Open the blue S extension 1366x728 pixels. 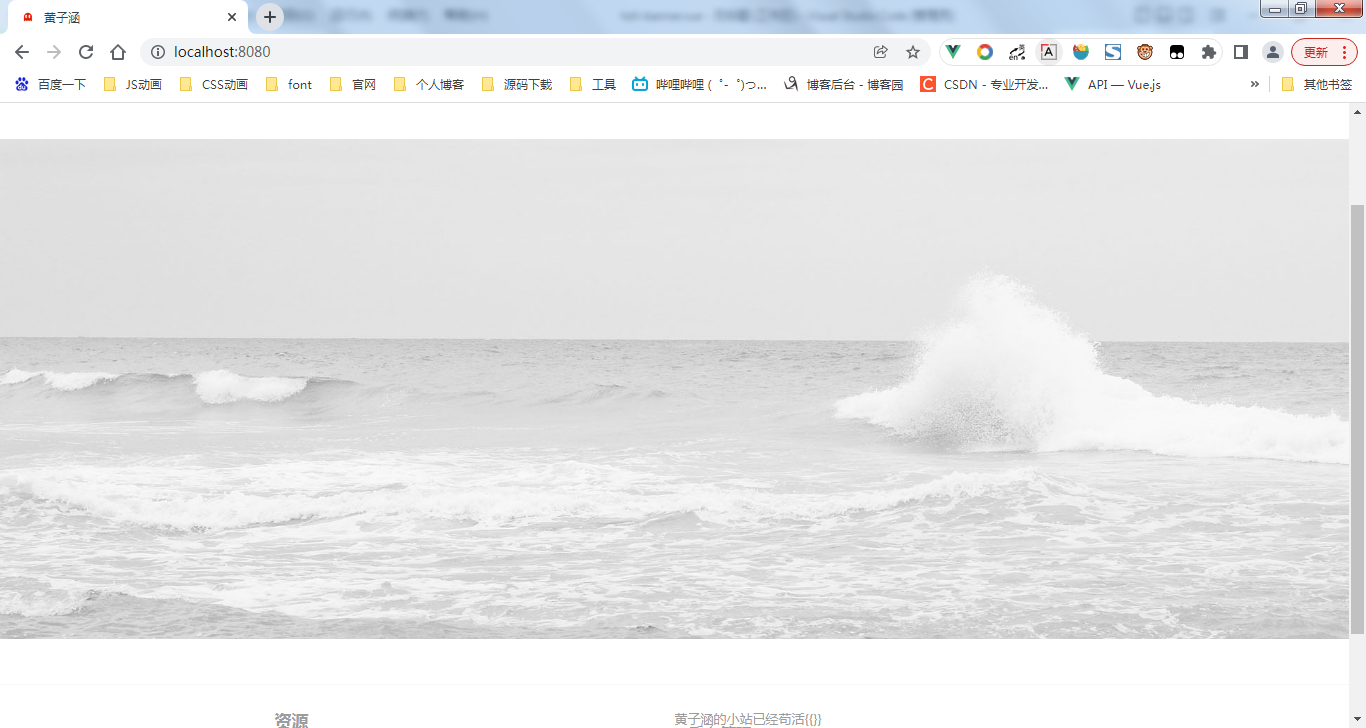(1113, 52)
